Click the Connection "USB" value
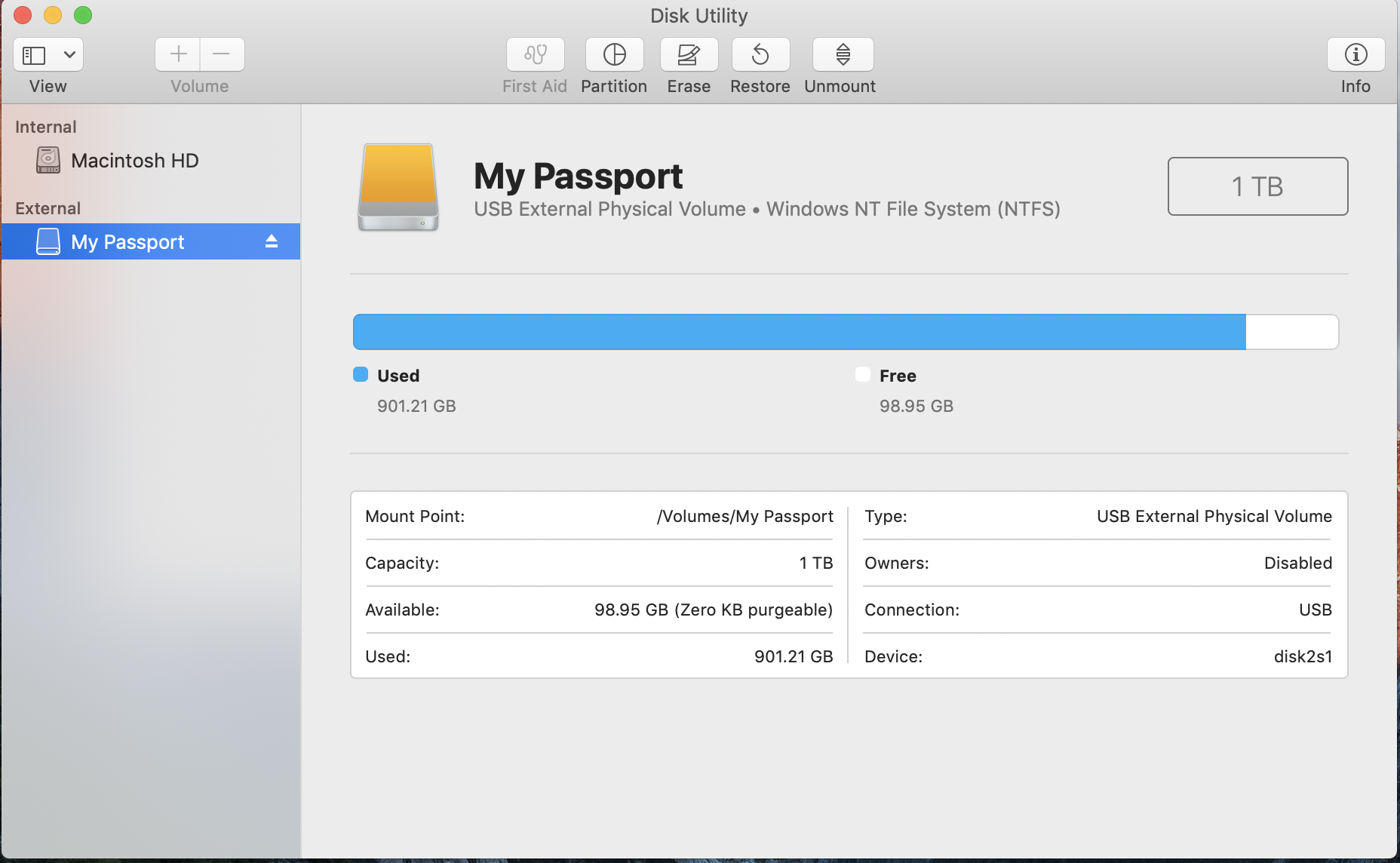Screen dimensions: 1400x863 [x=1316, y=610]
